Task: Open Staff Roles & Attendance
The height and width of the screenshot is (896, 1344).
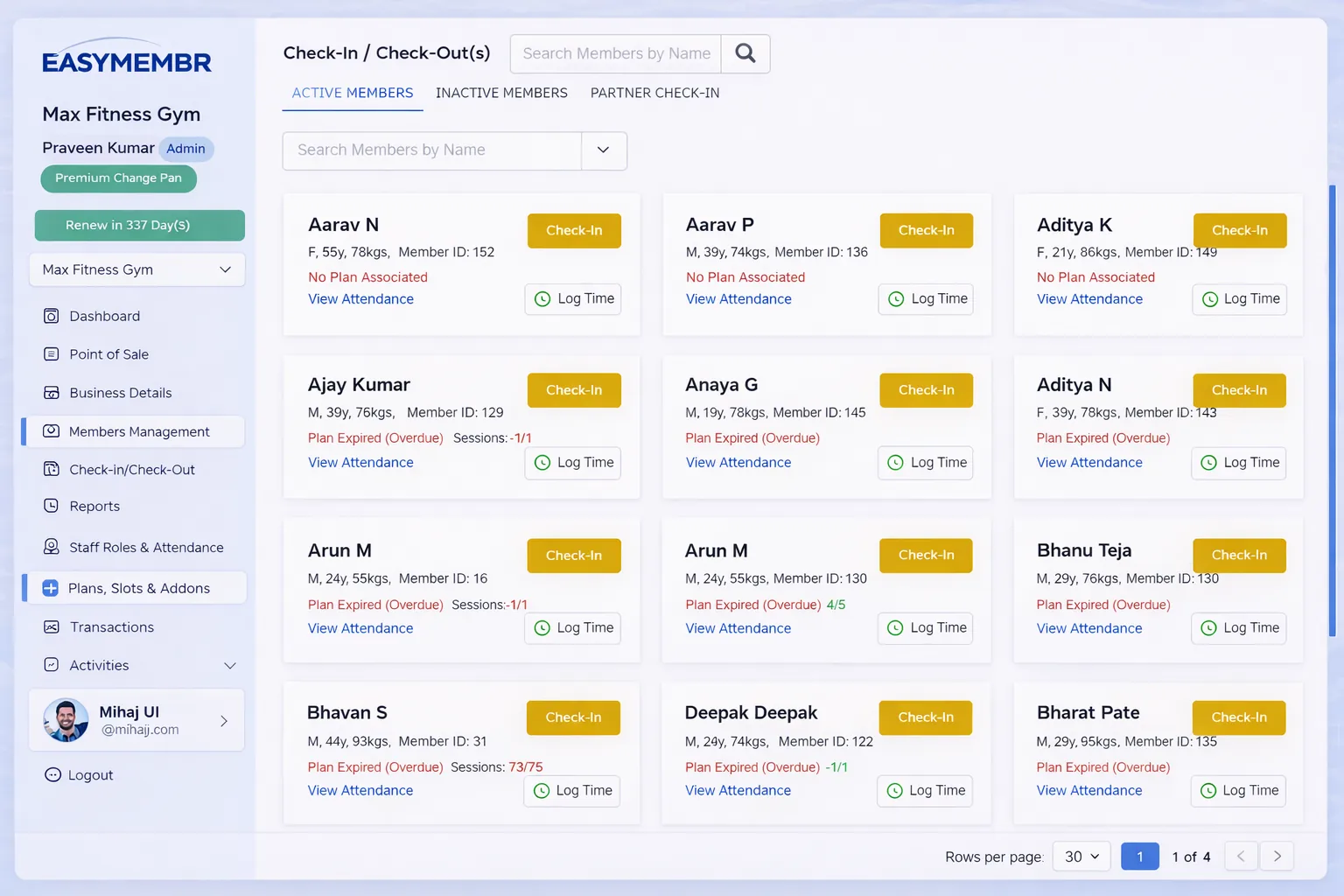Action: pyautogui.click(x=52, y=547)
